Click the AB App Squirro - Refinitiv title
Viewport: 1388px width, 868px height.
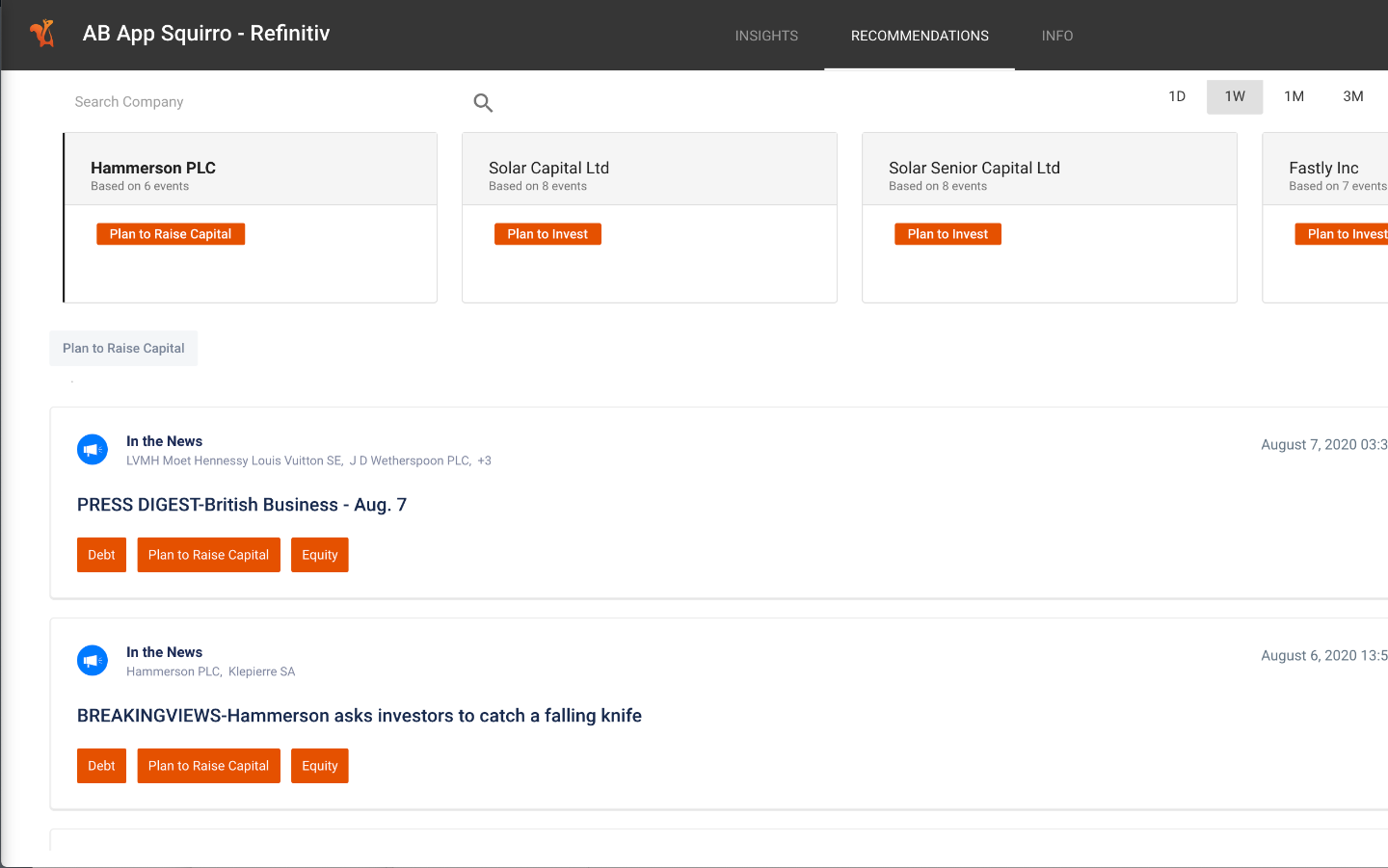[x=206, y=34]
